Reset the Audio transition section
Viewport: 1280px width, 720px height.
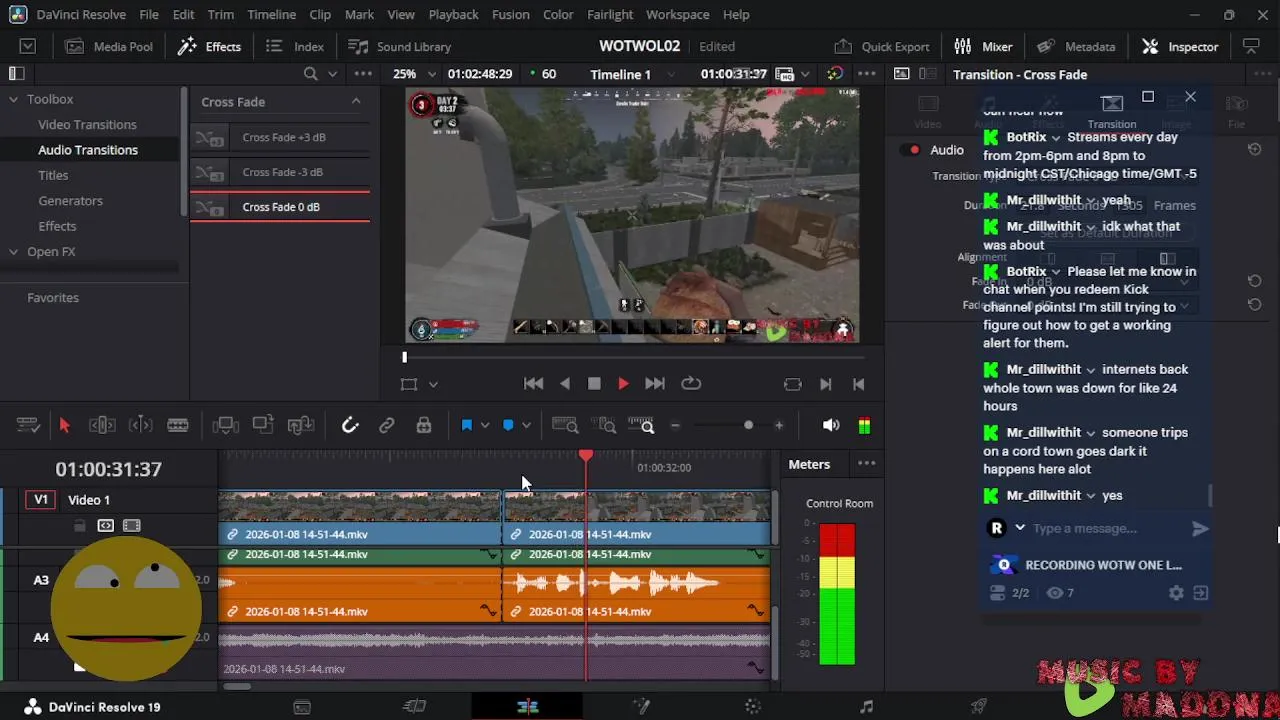1254,150
